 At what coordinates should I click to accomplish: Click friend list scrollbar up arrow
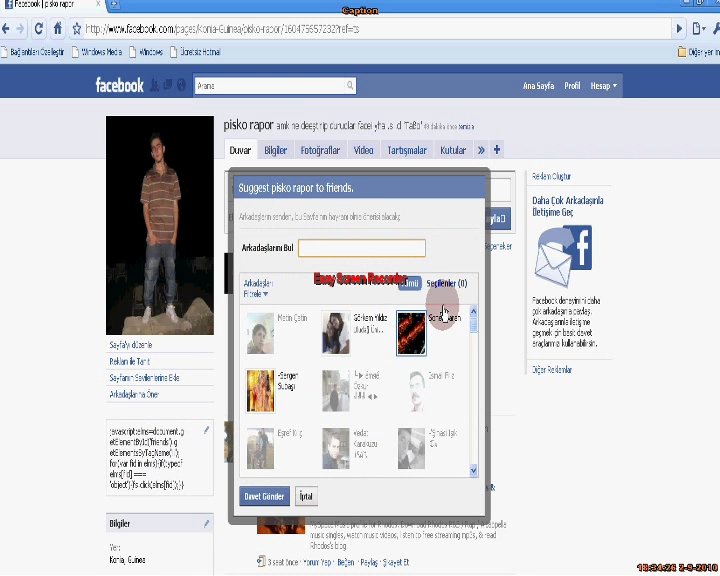coord(473,311)
